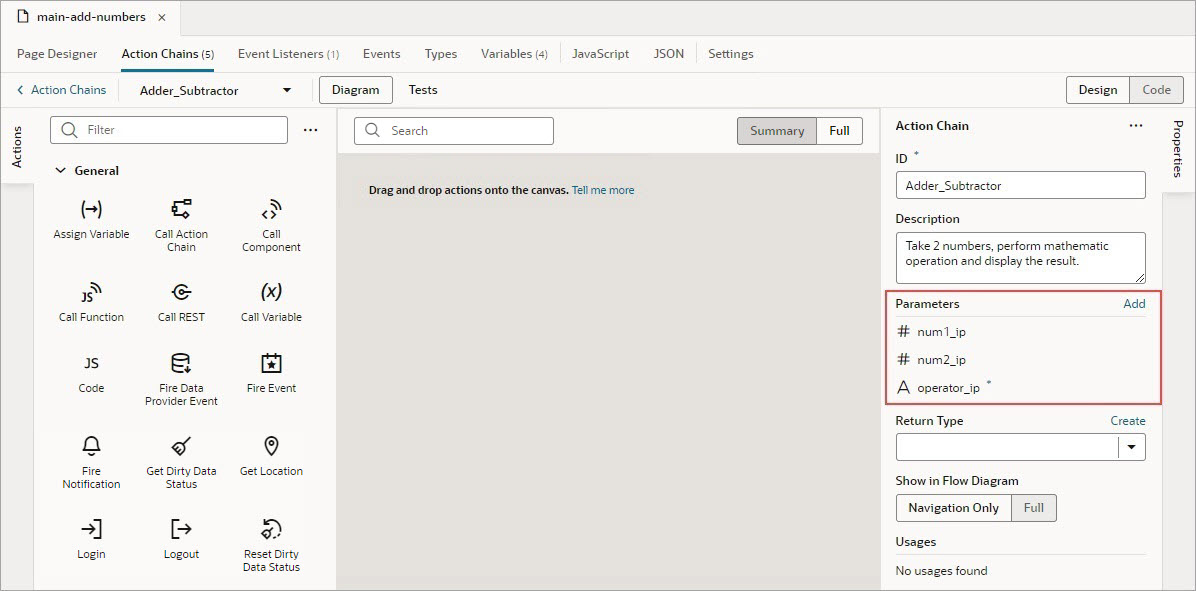Set Show in Flow Diagram to Full
Screen dimensions: 1196x591
1034,507
